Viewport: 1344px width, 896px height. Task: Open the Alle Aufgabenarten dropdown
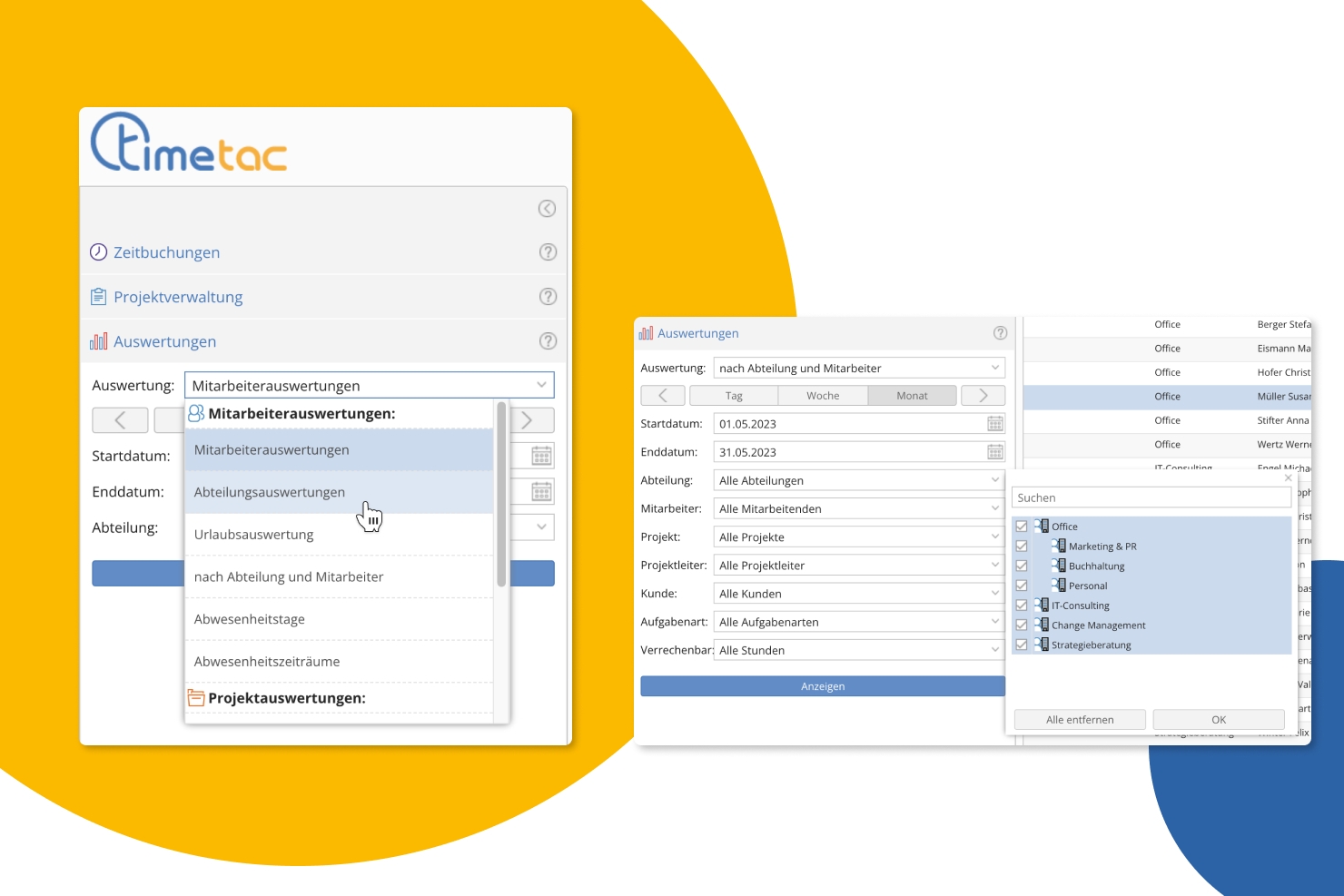[x=859, y=622]
